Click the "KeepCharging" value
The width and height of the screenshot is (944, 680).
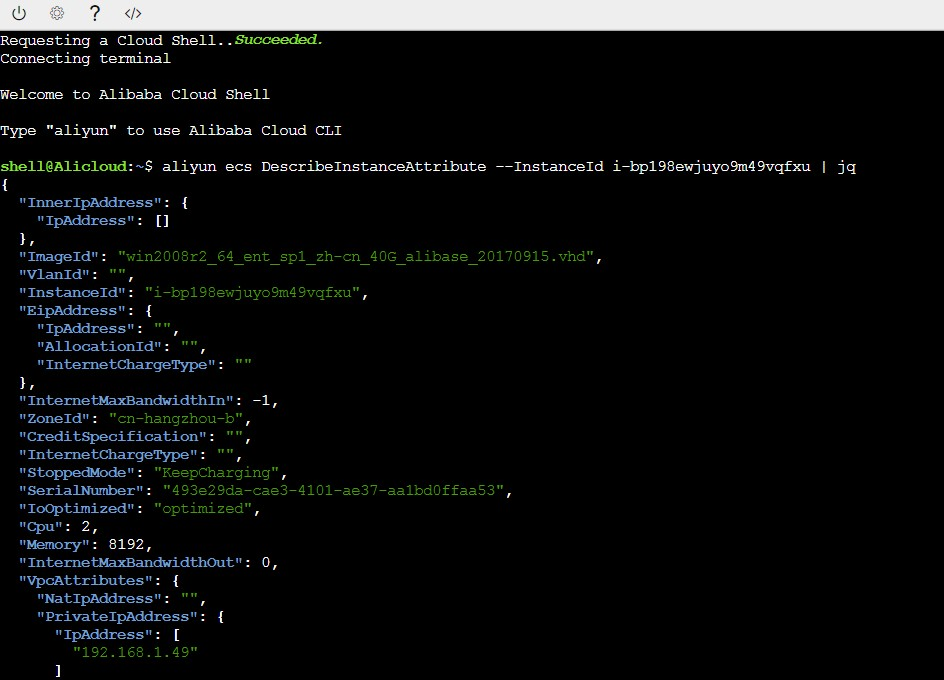tap(216, 473)
